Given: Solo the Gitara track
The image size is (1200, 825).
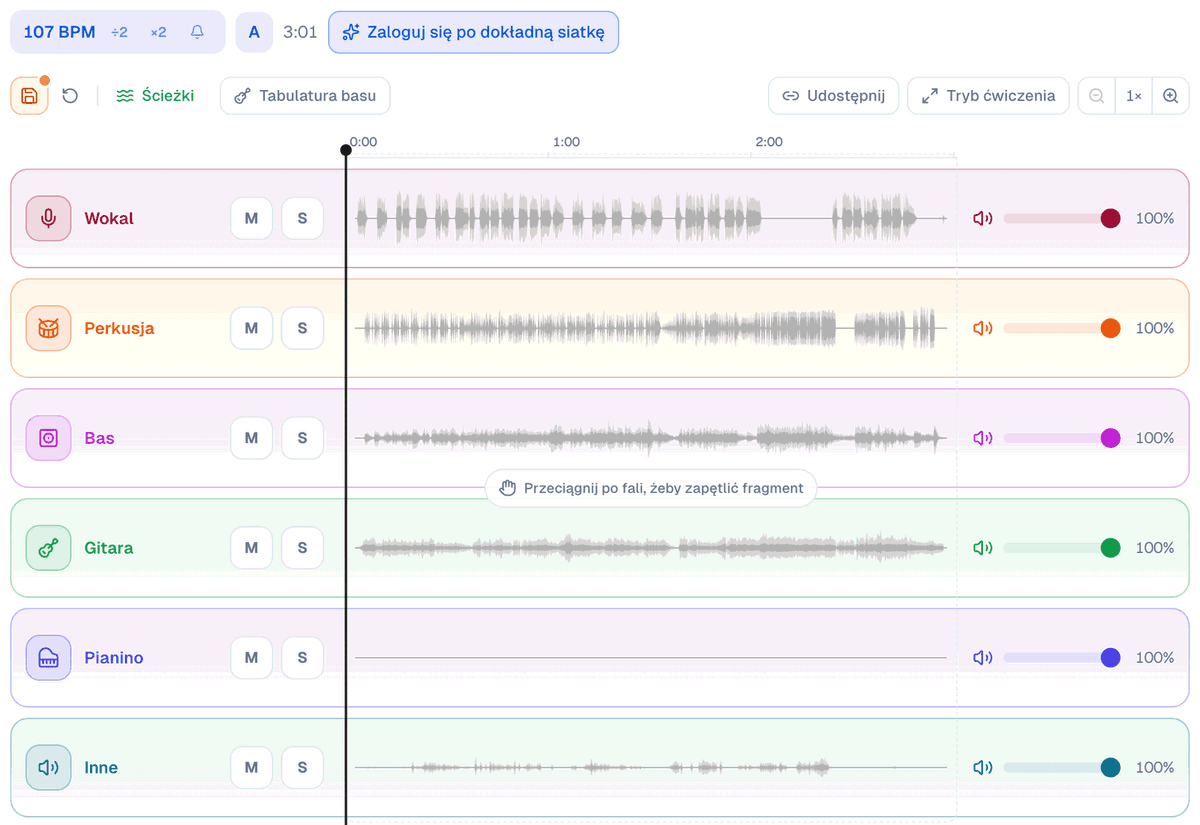Looking at the screenshot, I should click(x=302, y=548).
